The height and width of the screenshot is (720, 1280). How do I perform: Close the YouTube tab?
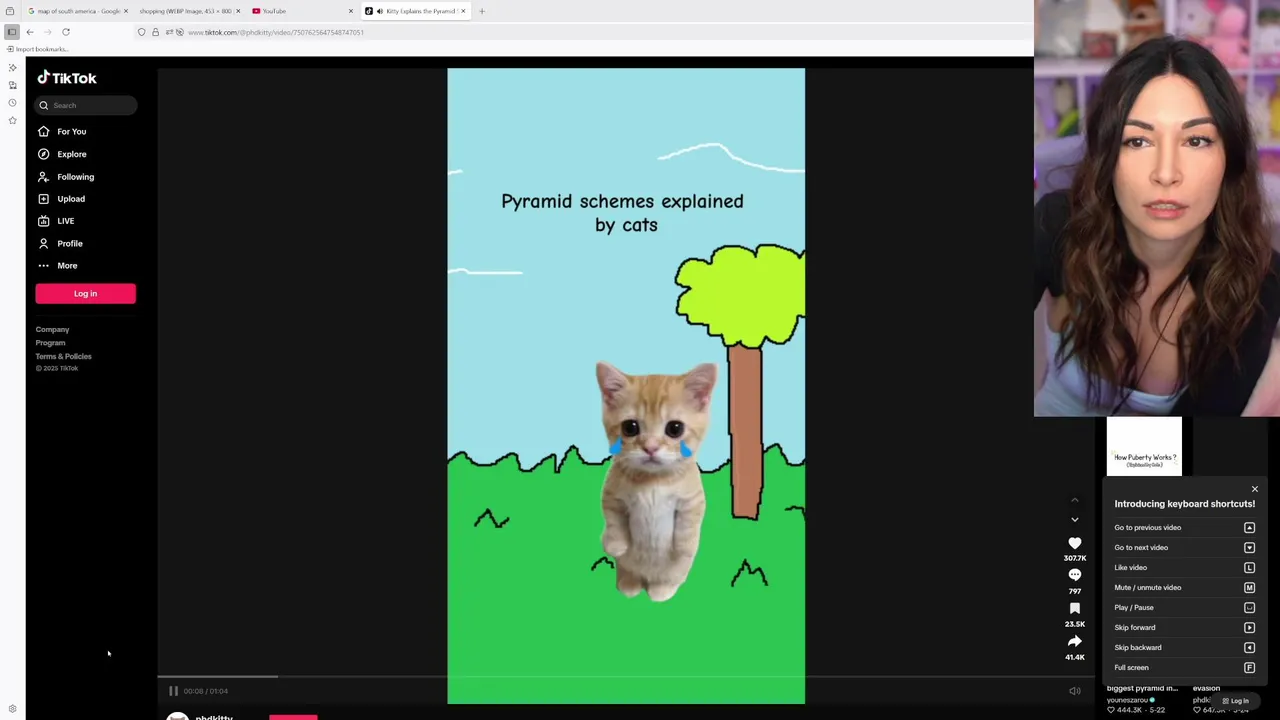click(350, 11)
